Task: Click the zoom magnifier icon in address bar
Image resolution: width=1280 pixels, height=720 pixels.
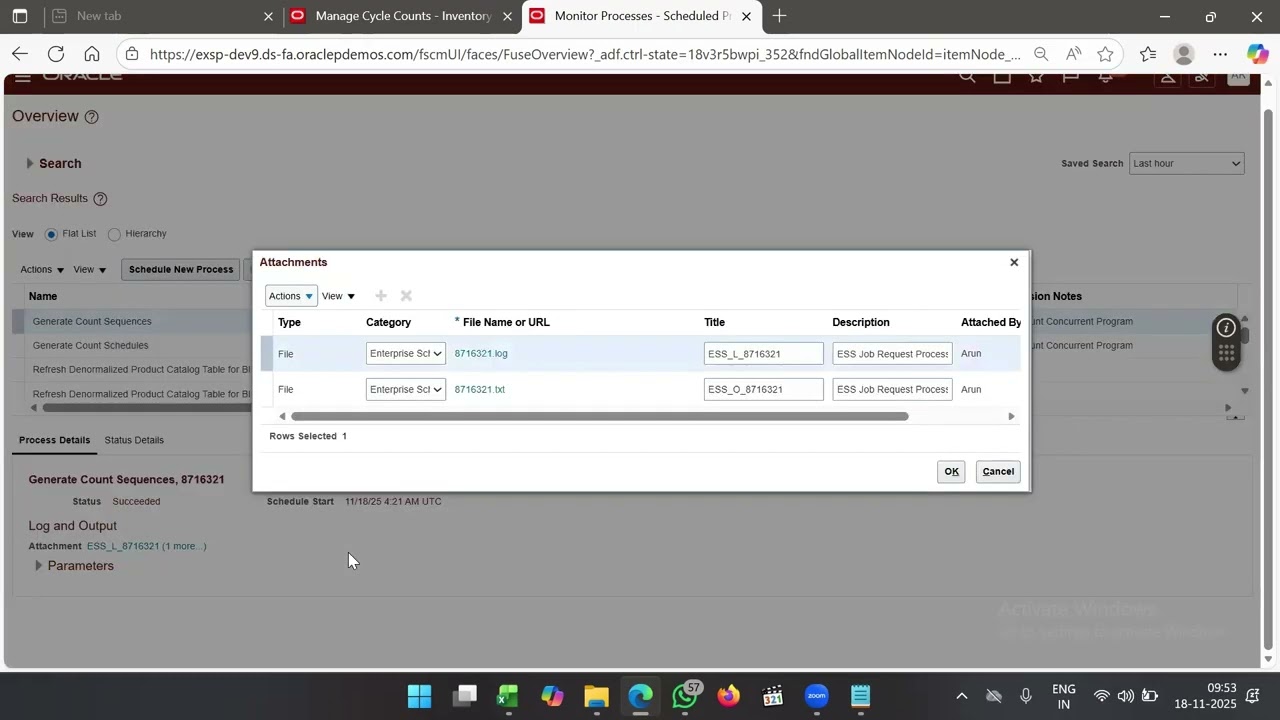Action: pyautogui.click(x=1041, y=54)
